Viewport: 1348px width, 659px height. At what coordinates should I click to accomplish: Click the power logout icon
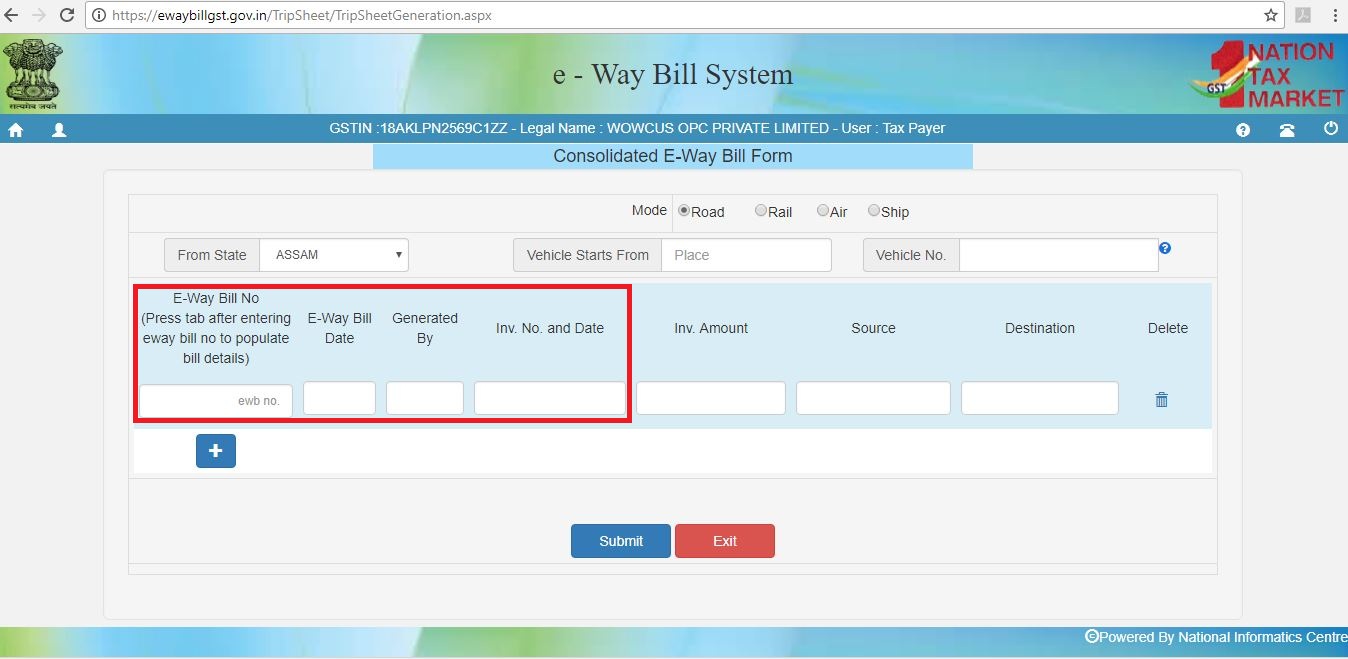tap(1329, 129)
